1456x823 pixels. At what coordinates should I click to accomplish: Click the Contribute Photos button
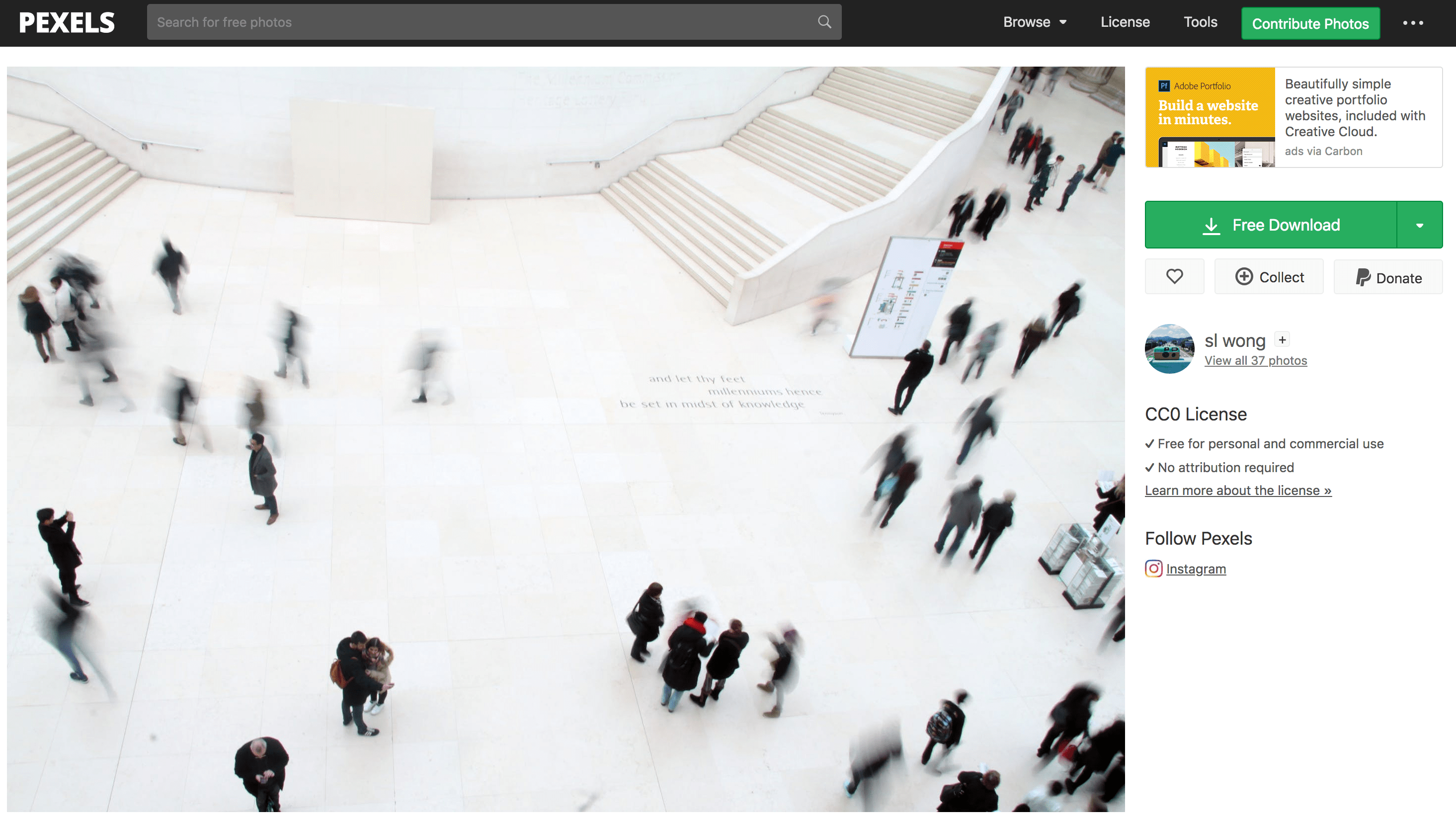point(1310,22)
